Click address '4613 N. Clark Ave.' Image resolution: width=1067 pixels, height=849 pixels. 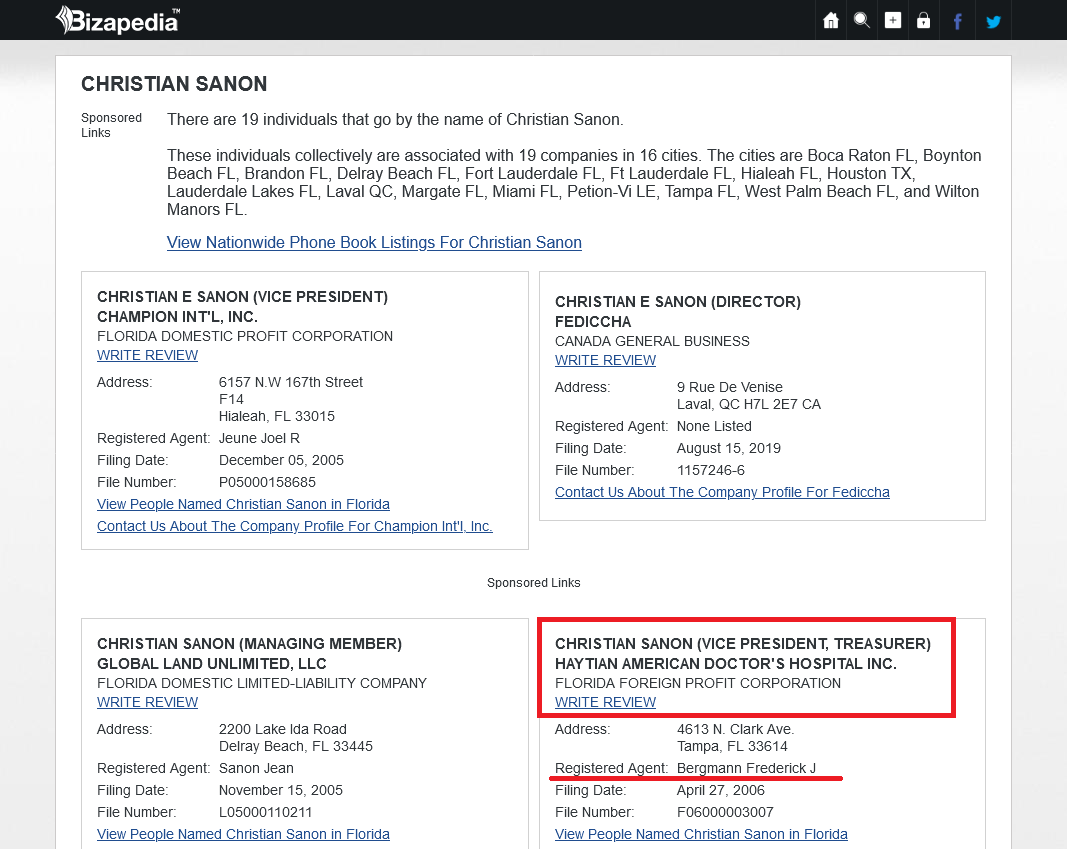point(736,729)
